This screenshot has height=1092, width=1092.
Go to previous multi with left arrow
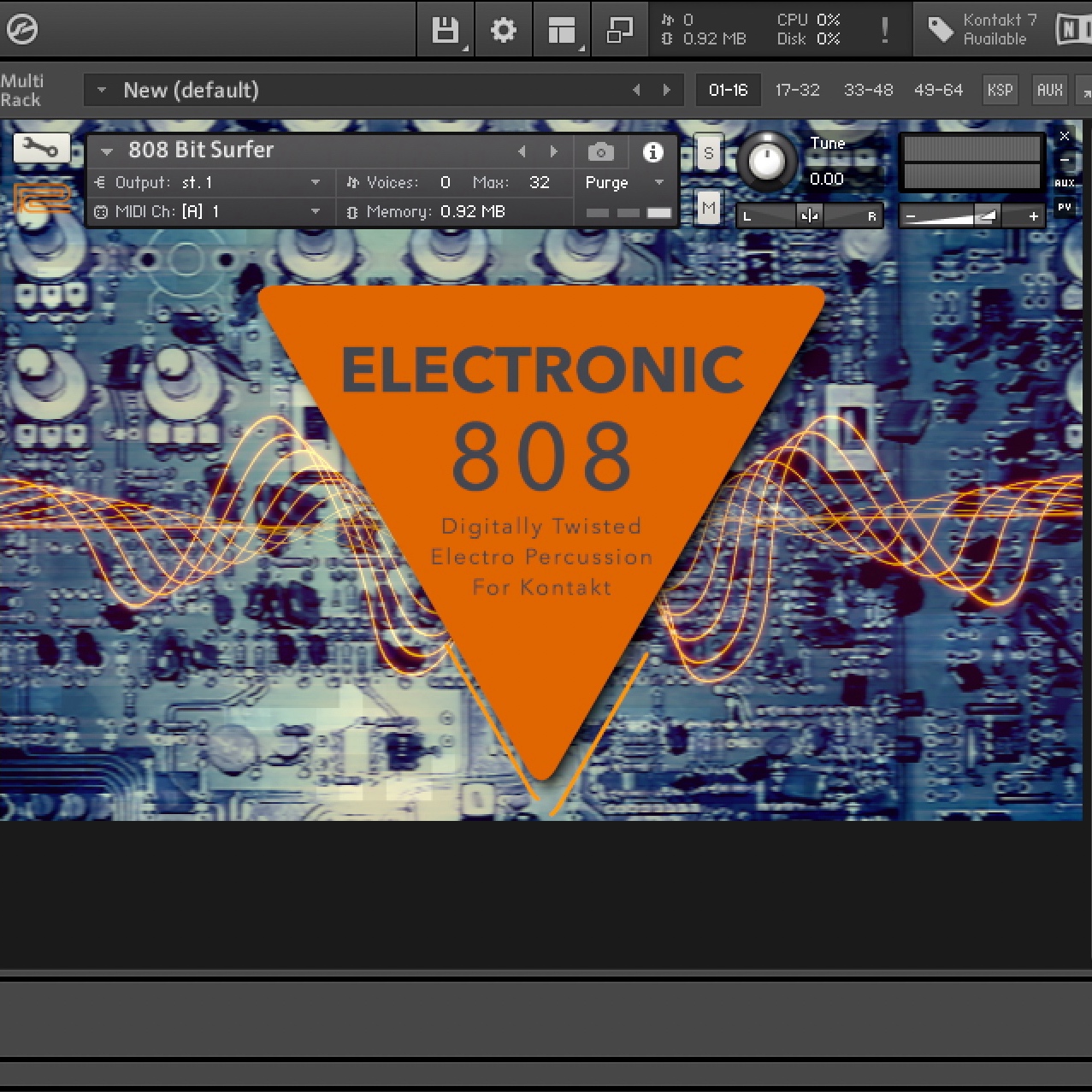point(636,90)
